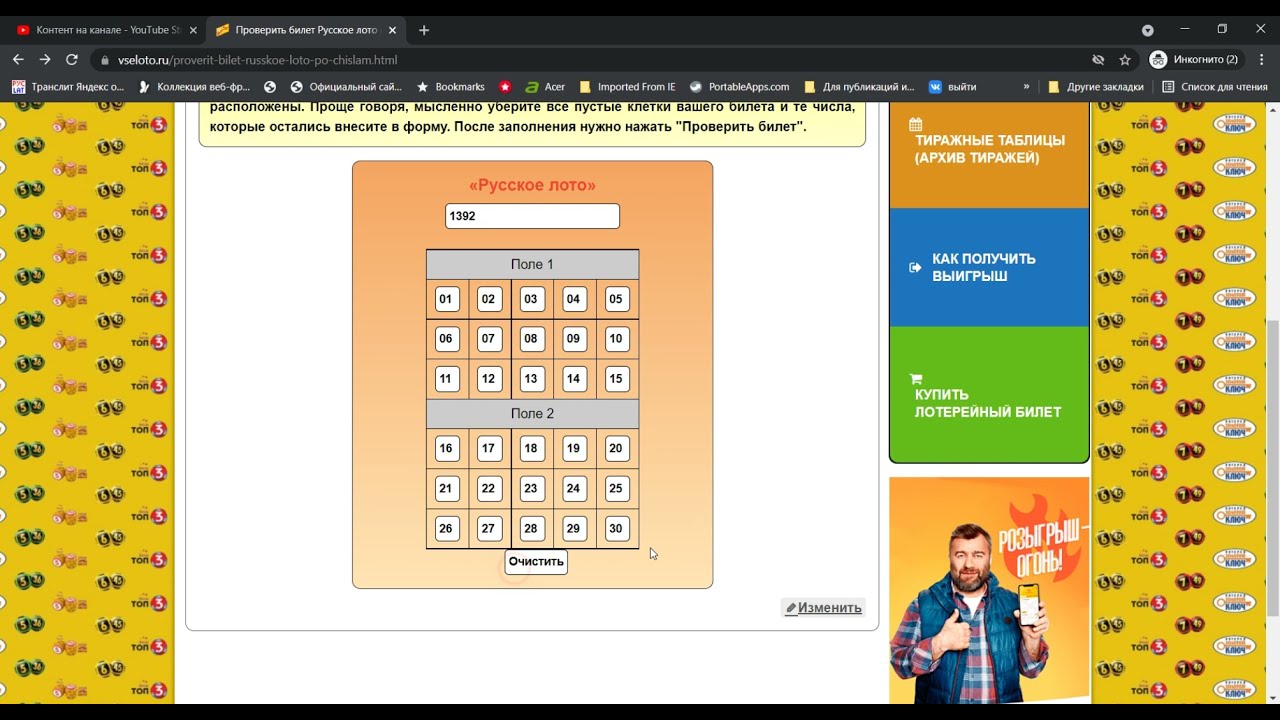
Task: Switch to Проверить билет Русское лото tab
Action: [x=305, y=30]
